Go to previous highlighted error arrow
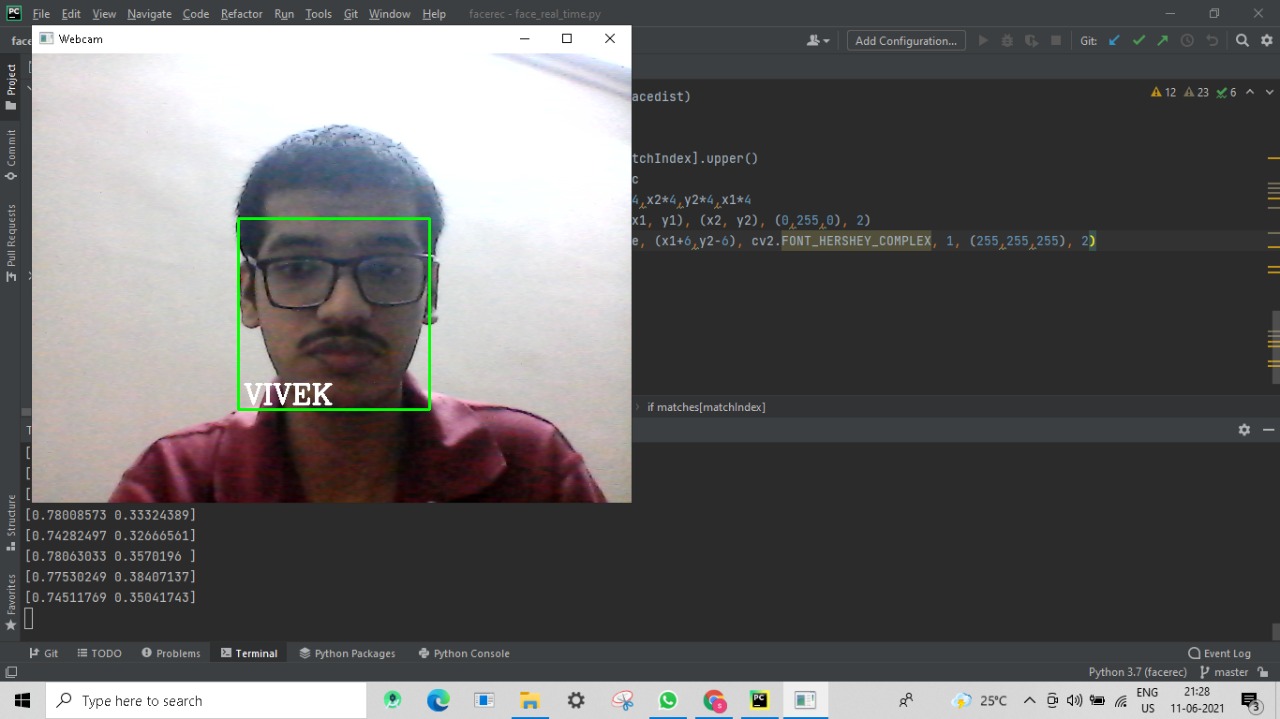 click(1250, 92)
